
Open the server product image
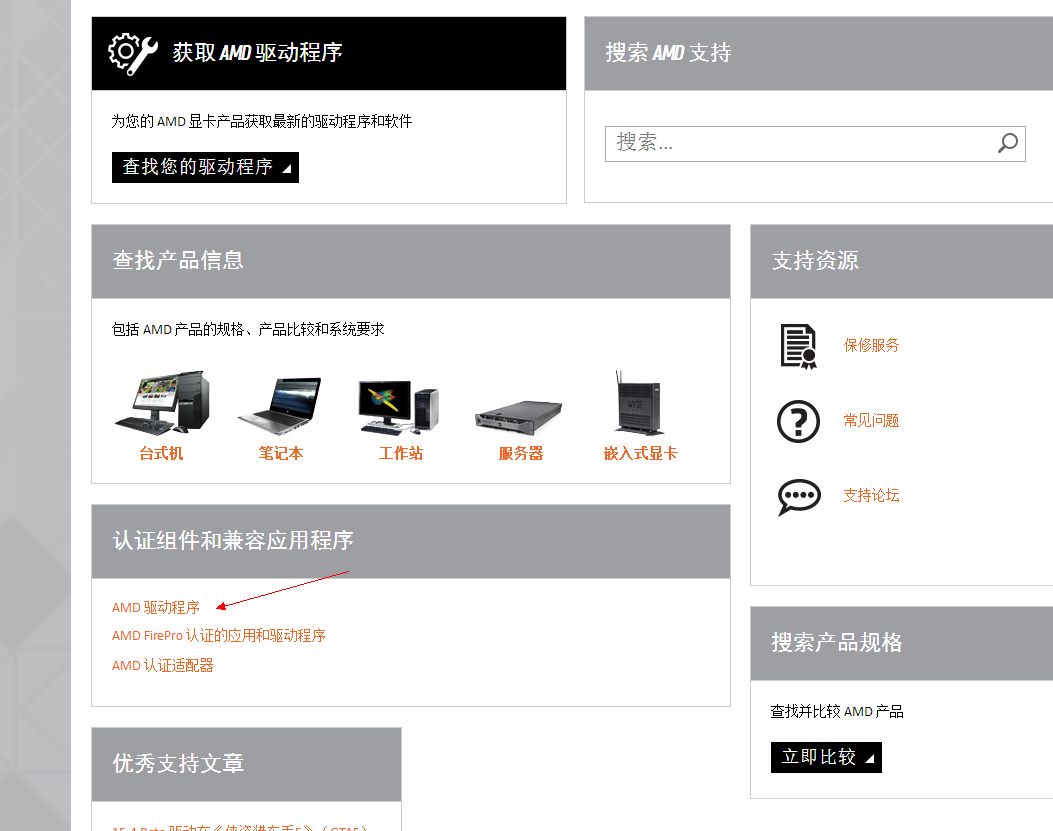click(518, 417)
